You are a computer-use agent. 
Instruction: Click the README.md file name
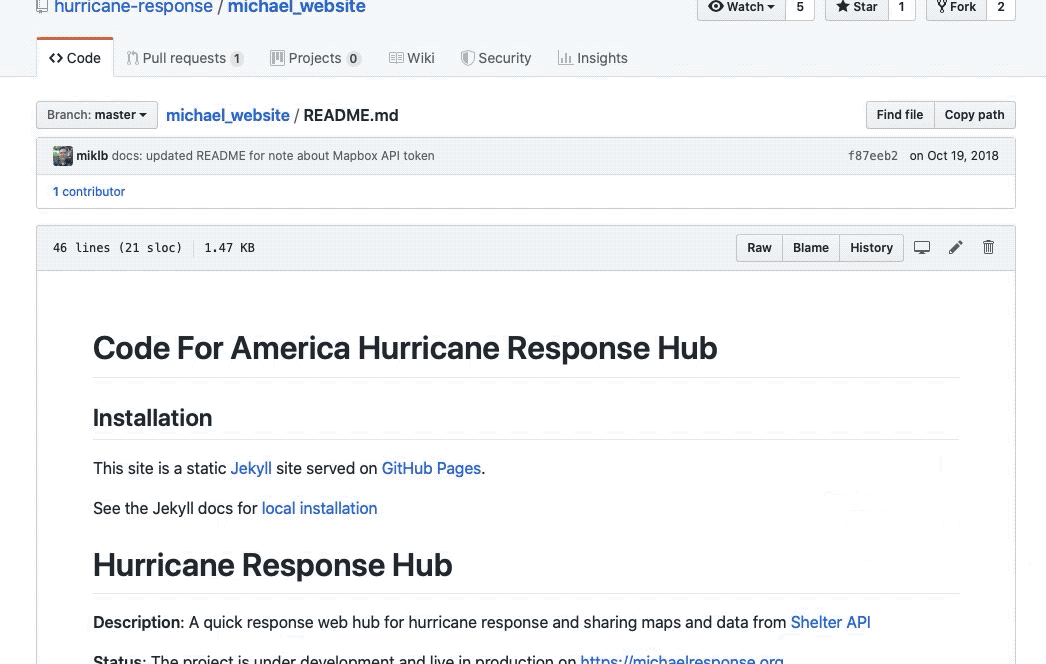pos(351,115)
